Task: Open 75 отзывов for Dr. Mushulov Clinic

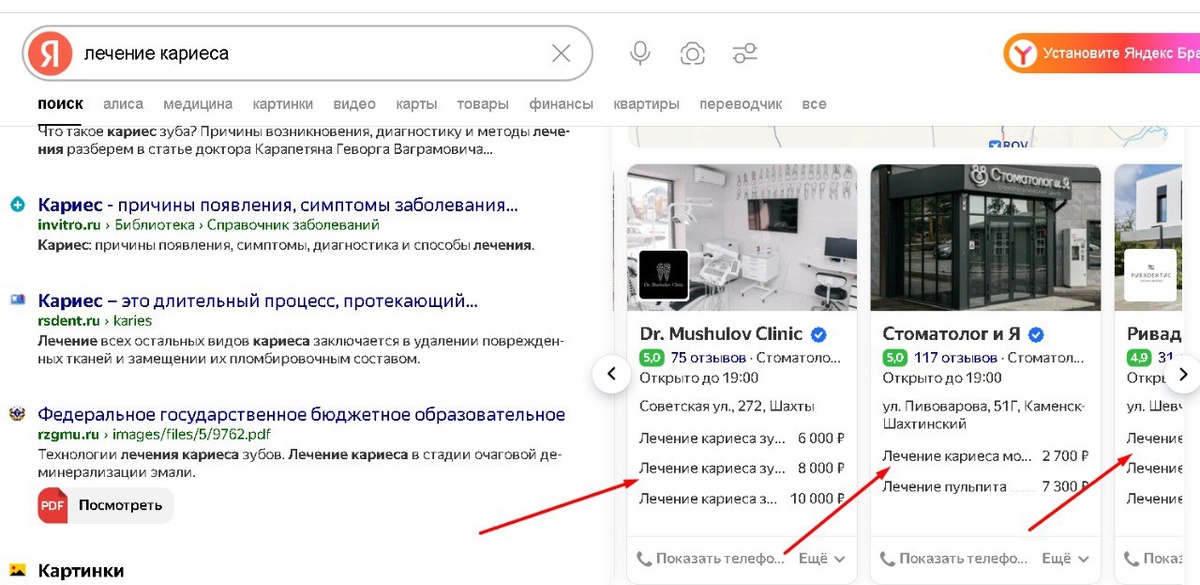Action: [709, 357]
